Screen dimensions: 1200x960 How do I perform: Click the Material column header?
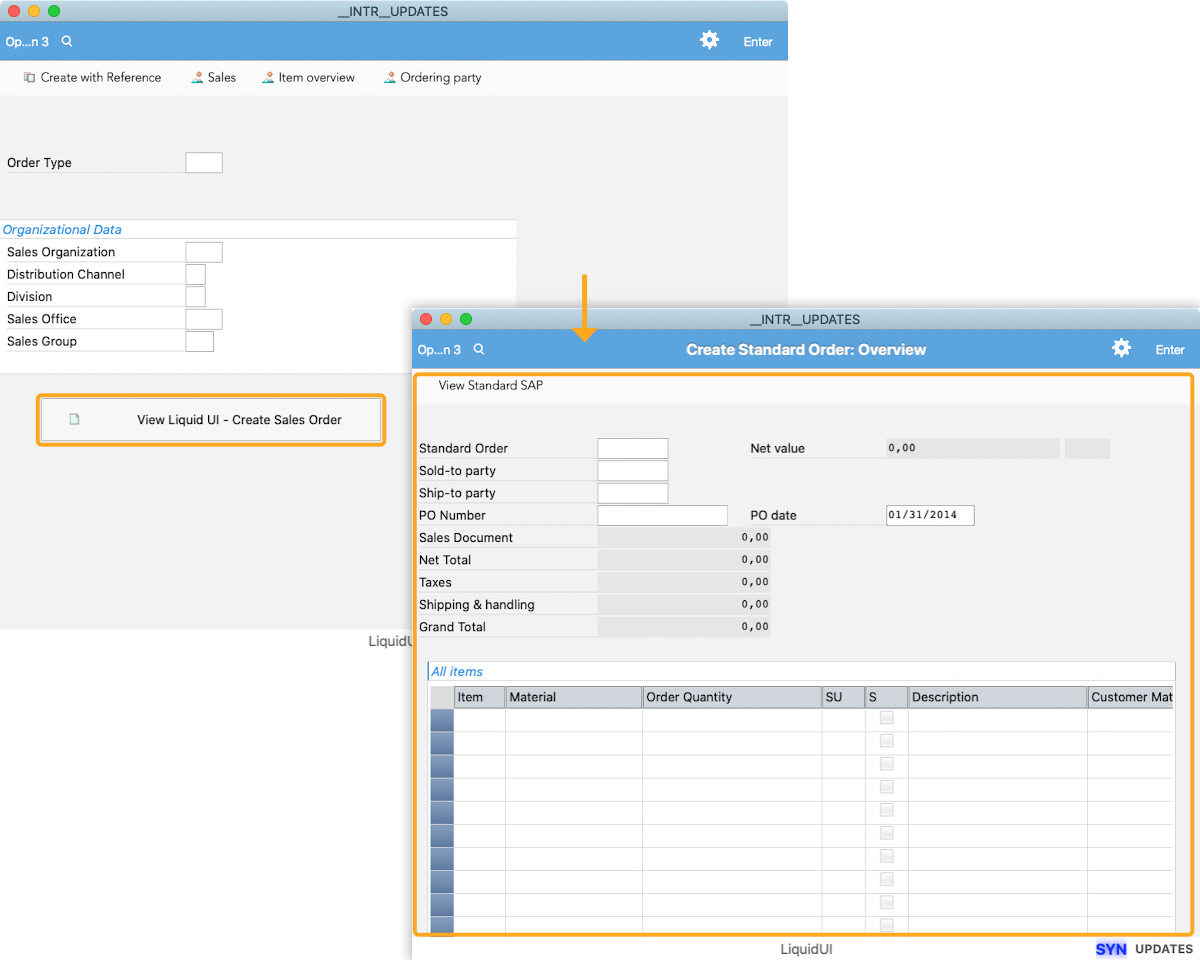click(x=573, y=697)
